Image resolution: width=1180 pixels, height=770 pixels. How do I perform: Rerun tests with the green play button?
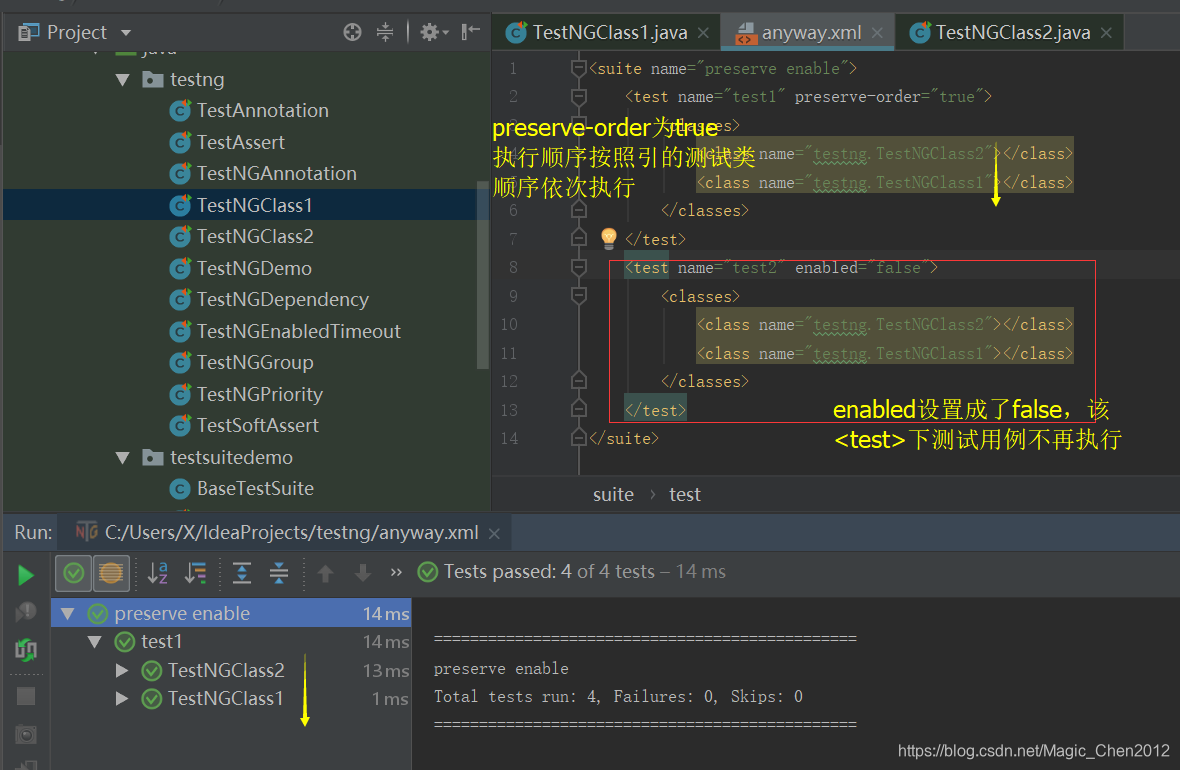pos(25,575)
